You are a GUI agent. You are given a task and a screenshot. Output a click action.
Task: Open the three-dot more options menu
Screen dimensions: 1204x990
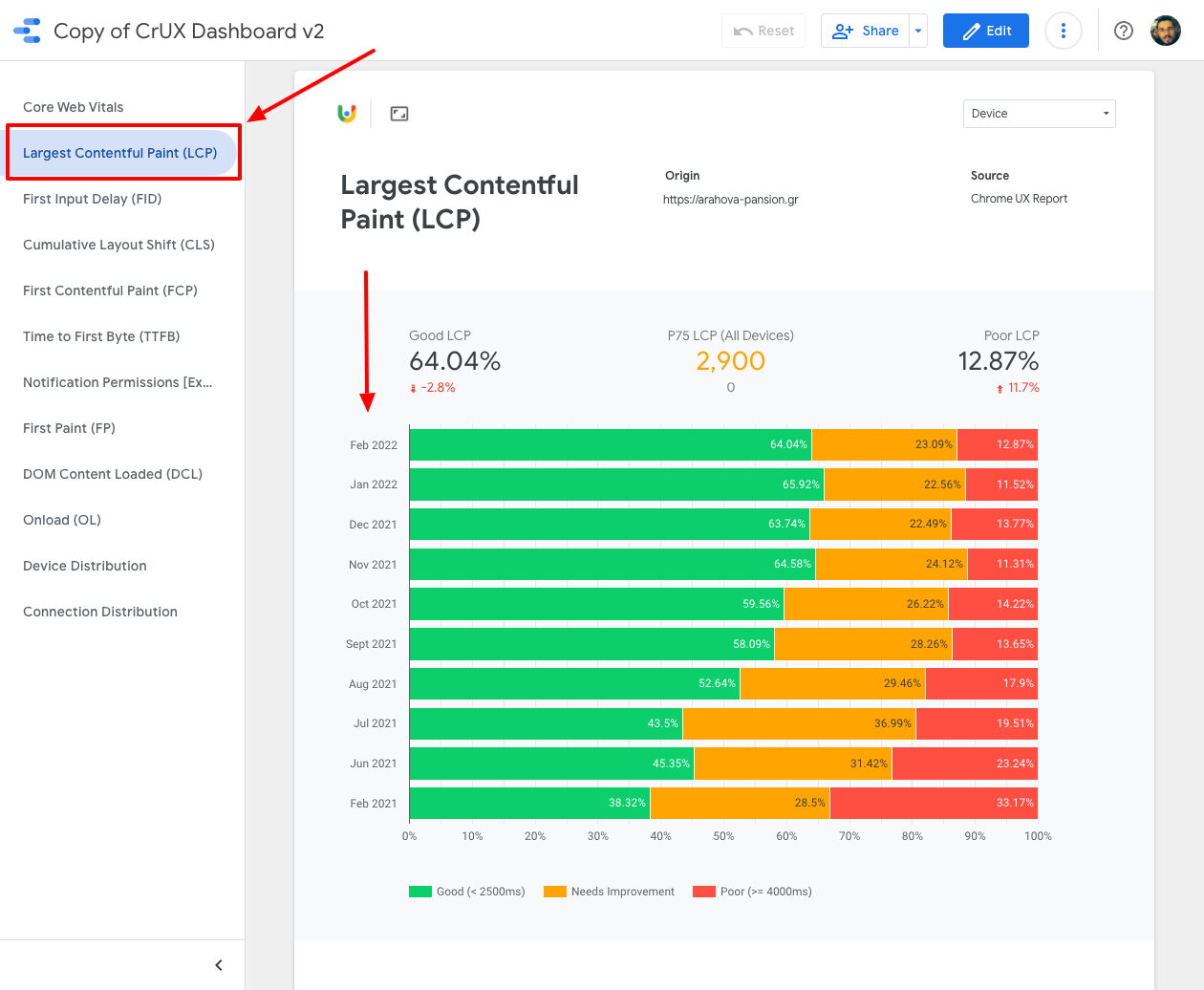click(1064, 31)
